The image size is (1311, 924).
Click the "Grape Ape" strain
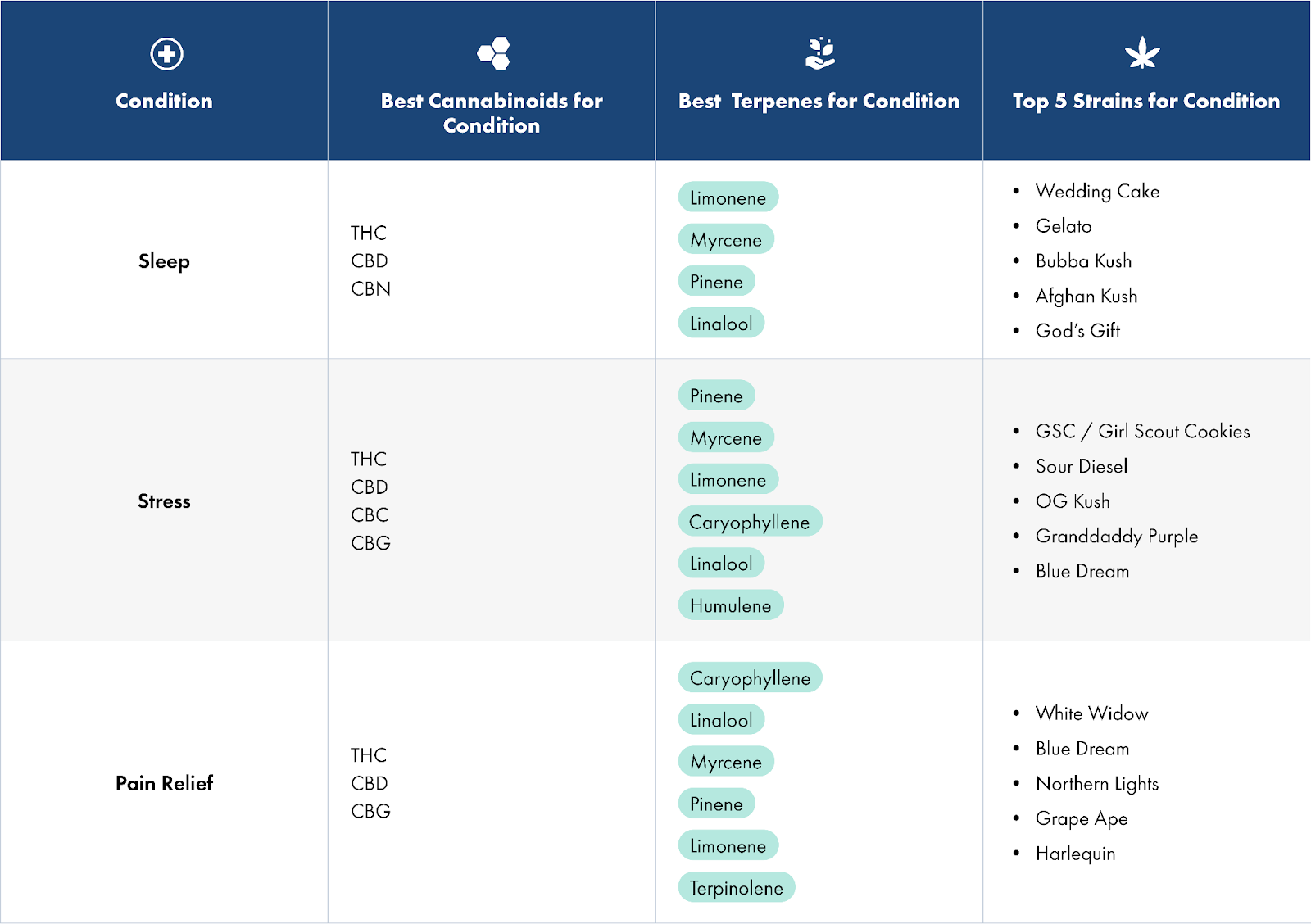(1082, 818)
